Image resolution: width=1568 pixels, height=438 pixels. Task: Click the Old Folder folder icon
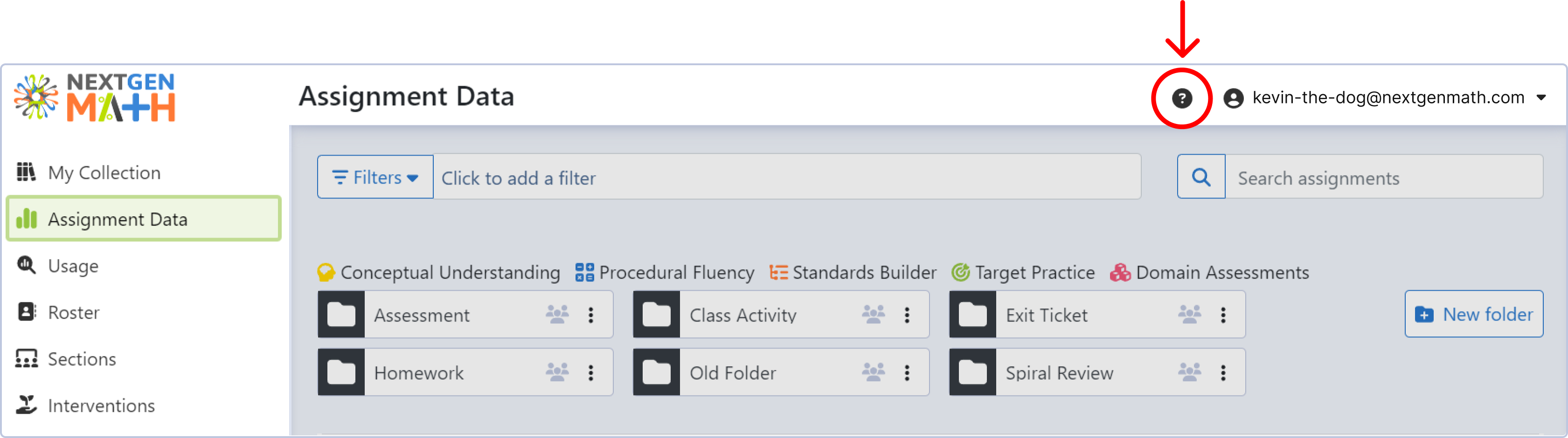click(657, 372)
